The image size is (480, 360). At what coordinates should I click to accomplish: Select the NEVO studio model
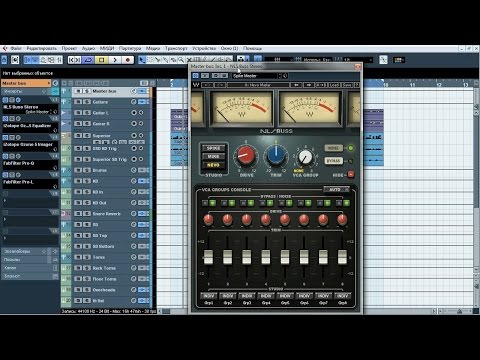pyautogui.click(x=214, y=165)
